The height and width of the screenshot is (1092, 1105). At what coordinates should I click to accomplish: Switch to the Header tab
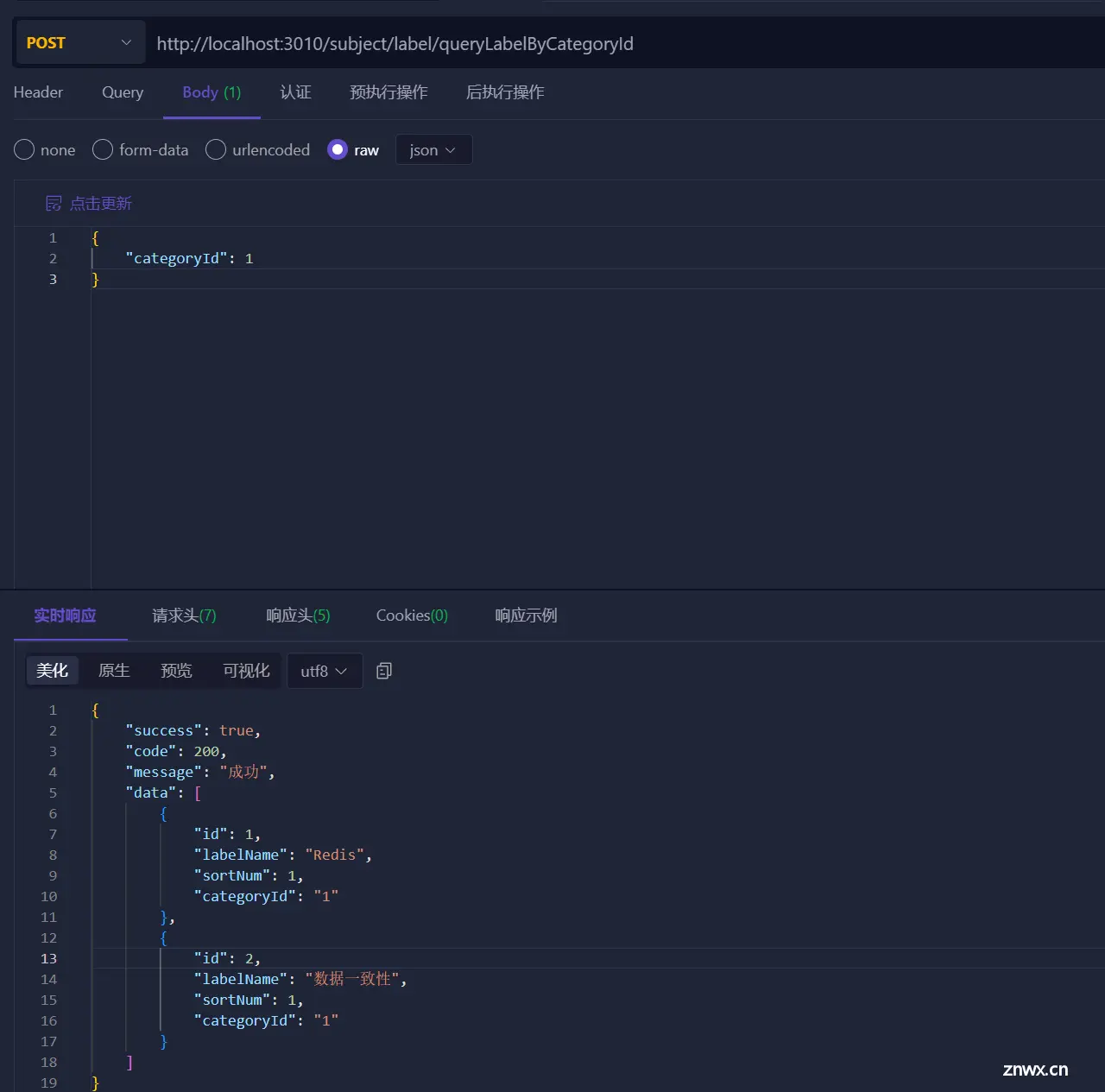tap(38, 92)
